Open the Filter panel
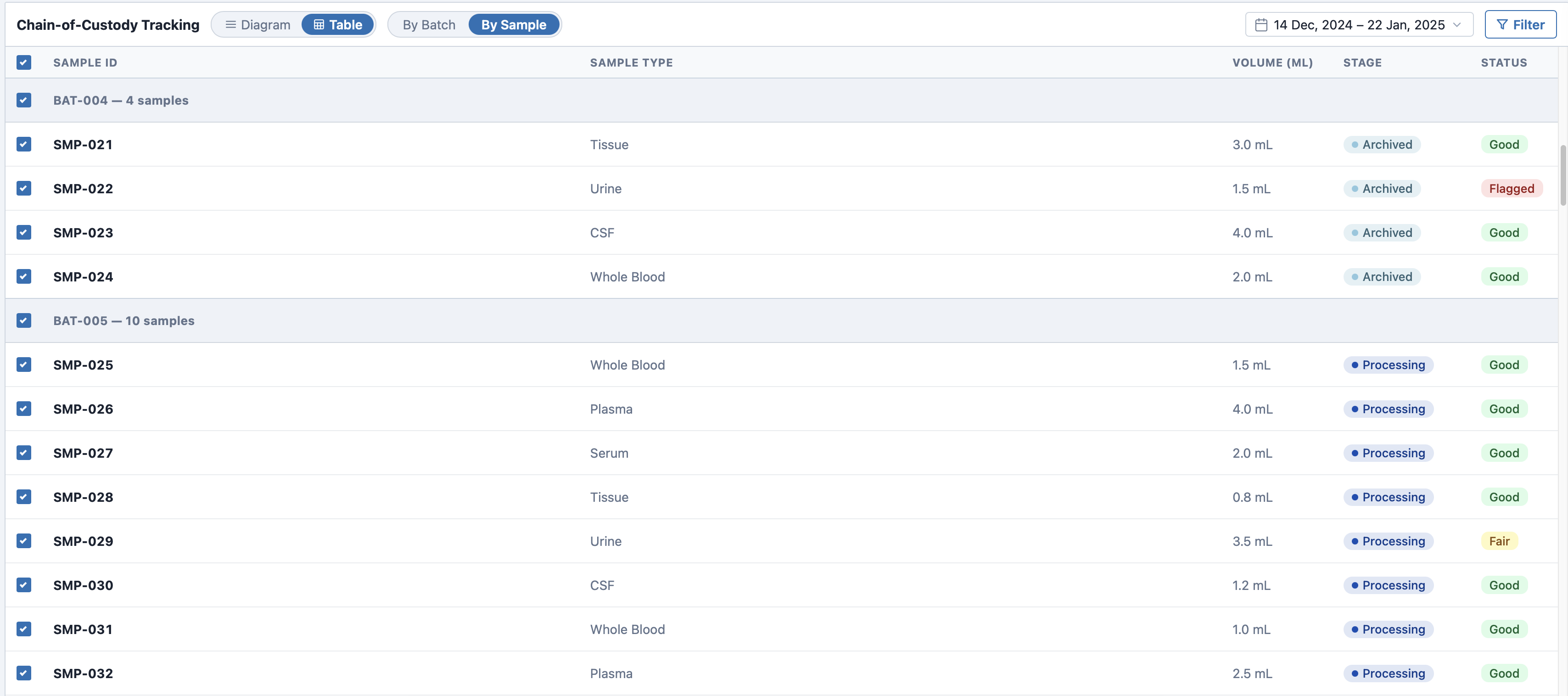1568x696 pixels. [1520, 25]
